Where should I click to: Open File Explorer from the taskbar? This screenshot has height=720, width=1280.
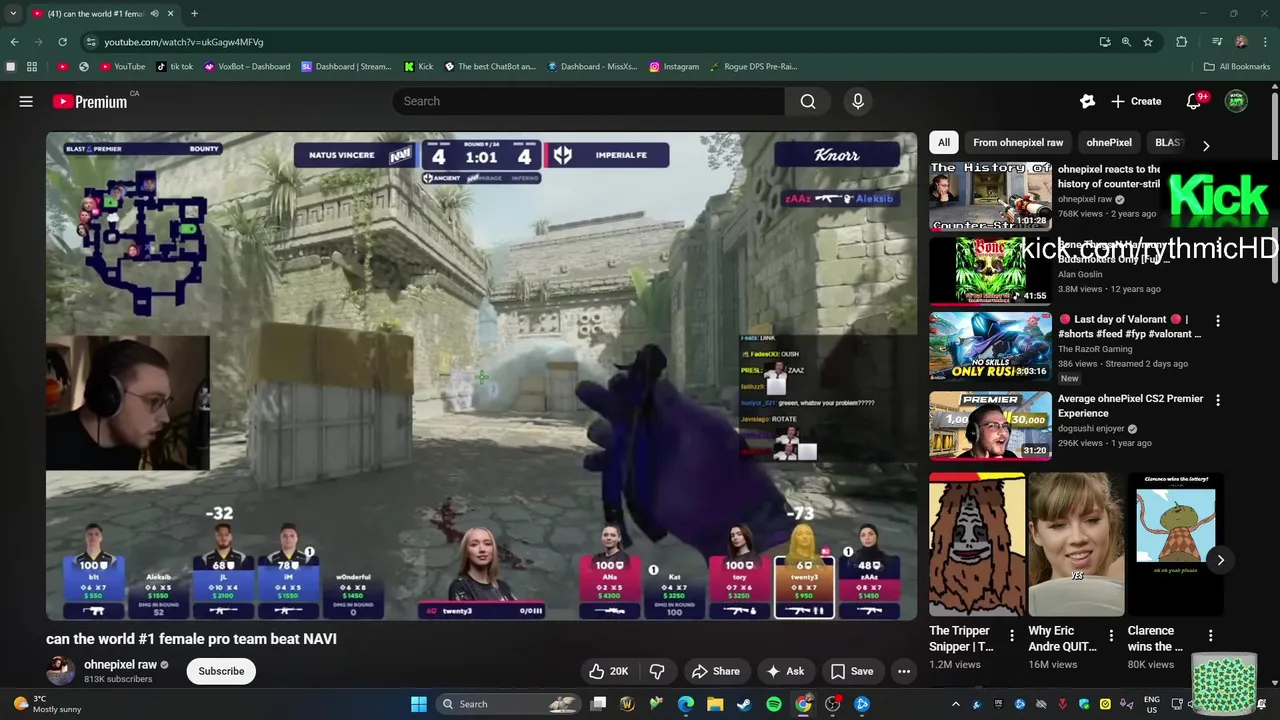pyautogui.click(x=715, y=704)
